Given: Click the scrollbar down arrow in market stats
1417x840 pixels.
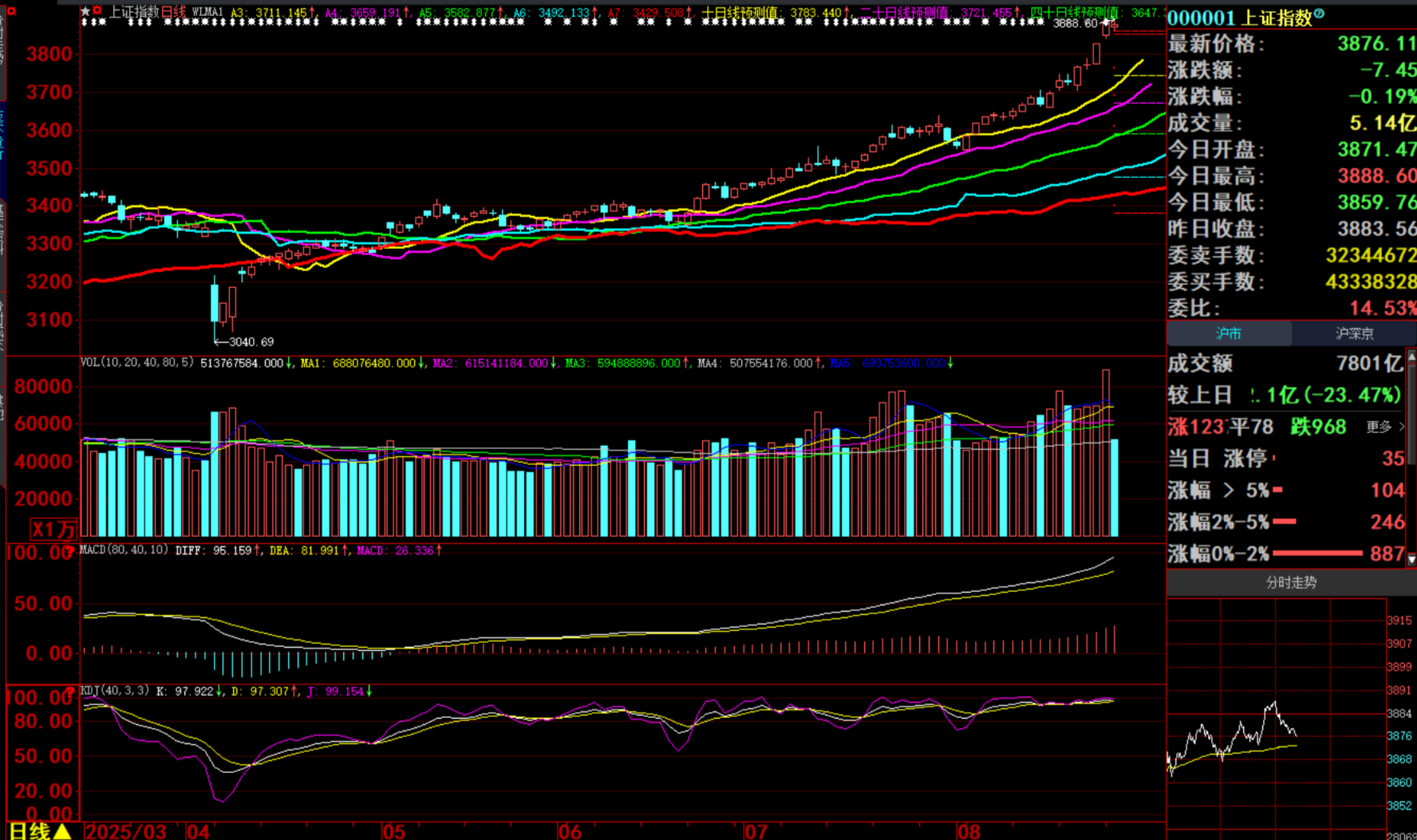Looking at the screenshot, I should pyautogui.click(x=1411, y=559).
